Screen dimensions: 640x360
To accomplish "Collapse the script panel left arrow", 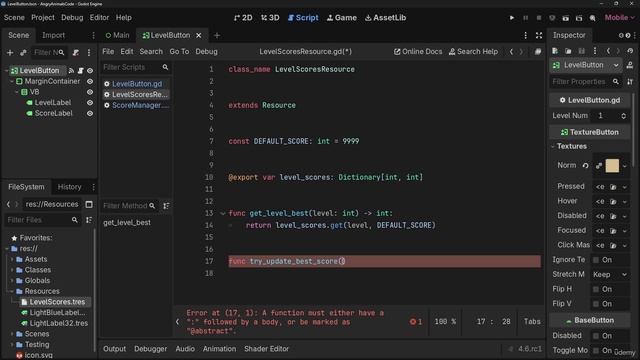I will coord(177,322).
